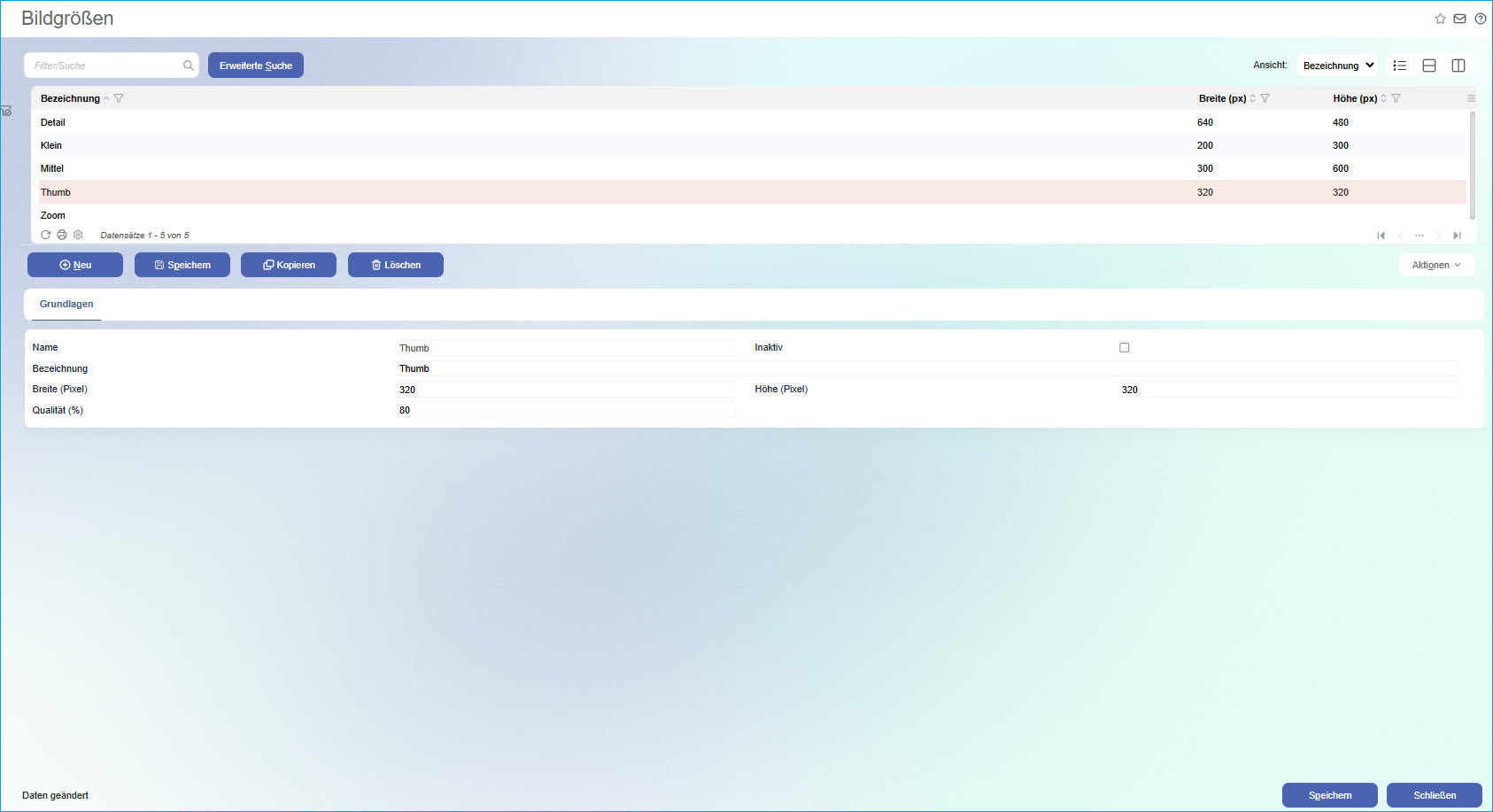Click the table's vertical scrollbar
The width and height of the screenshot is (1493, 812).
(1473, 165)
